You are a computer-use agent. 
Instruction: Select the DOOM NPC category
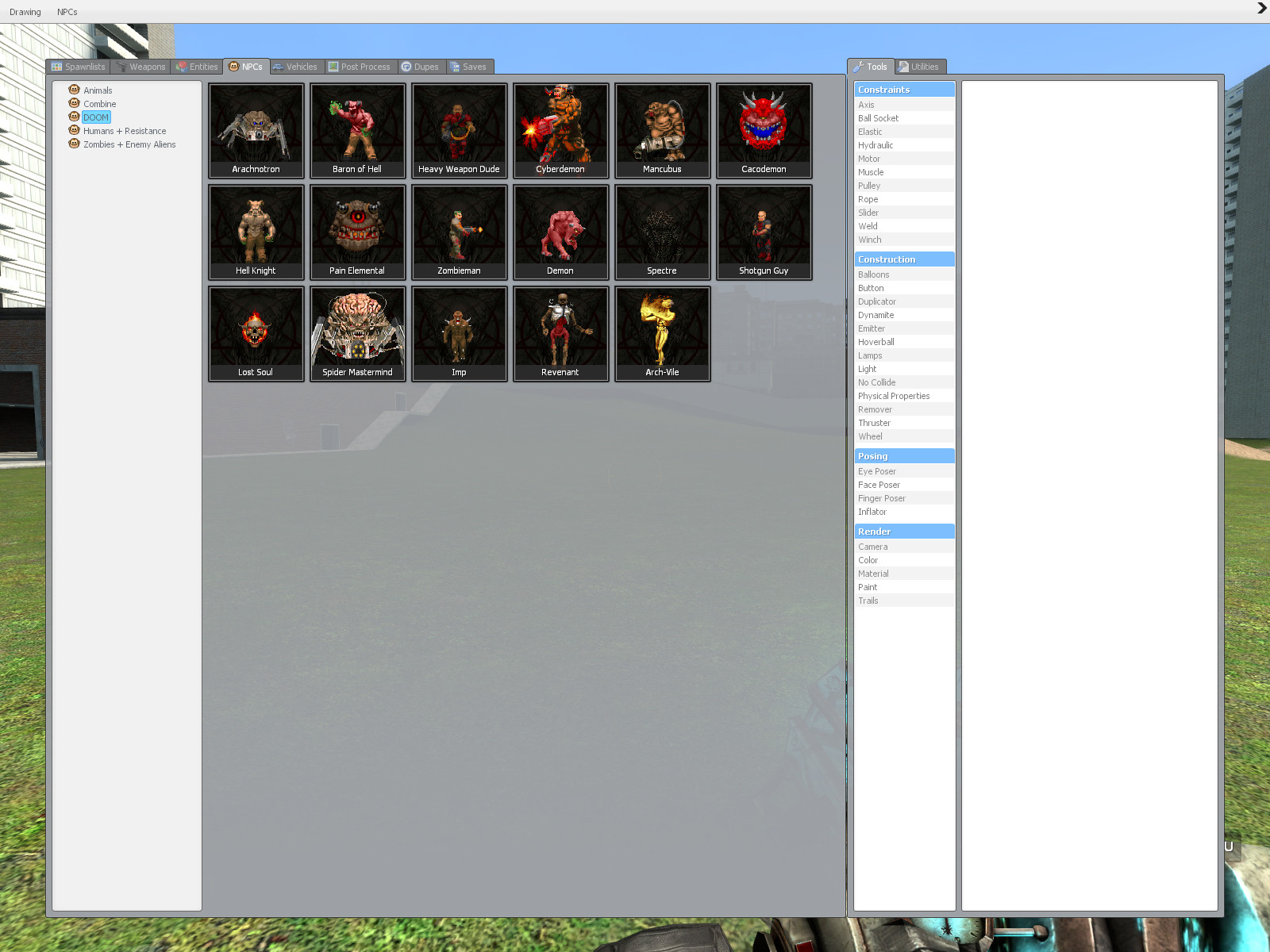(x=96, y=117)
